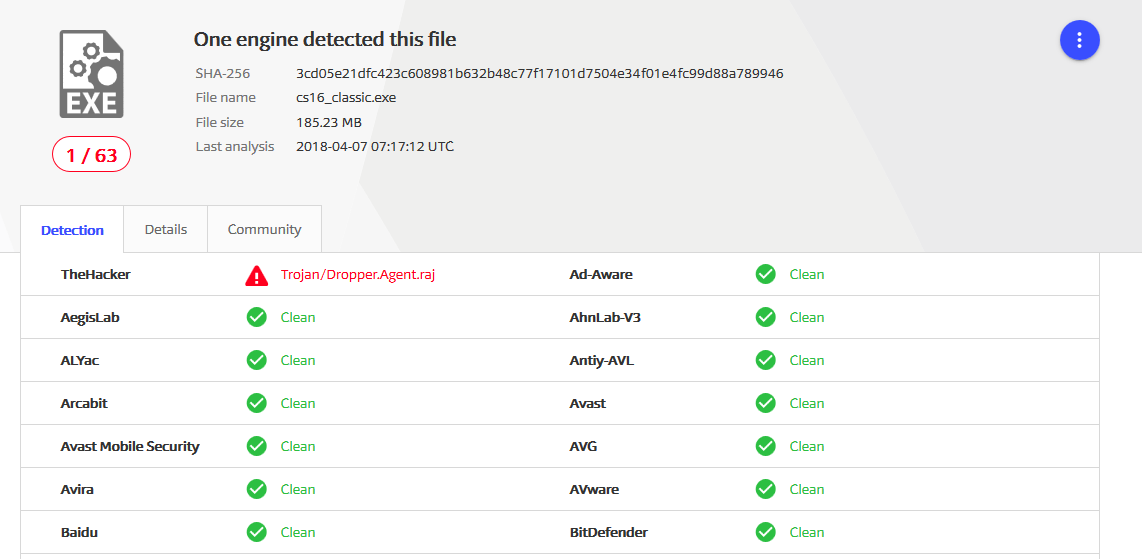Click the EXE file type icon
This screenshot has width=1142, height=559.
point(91,74)
